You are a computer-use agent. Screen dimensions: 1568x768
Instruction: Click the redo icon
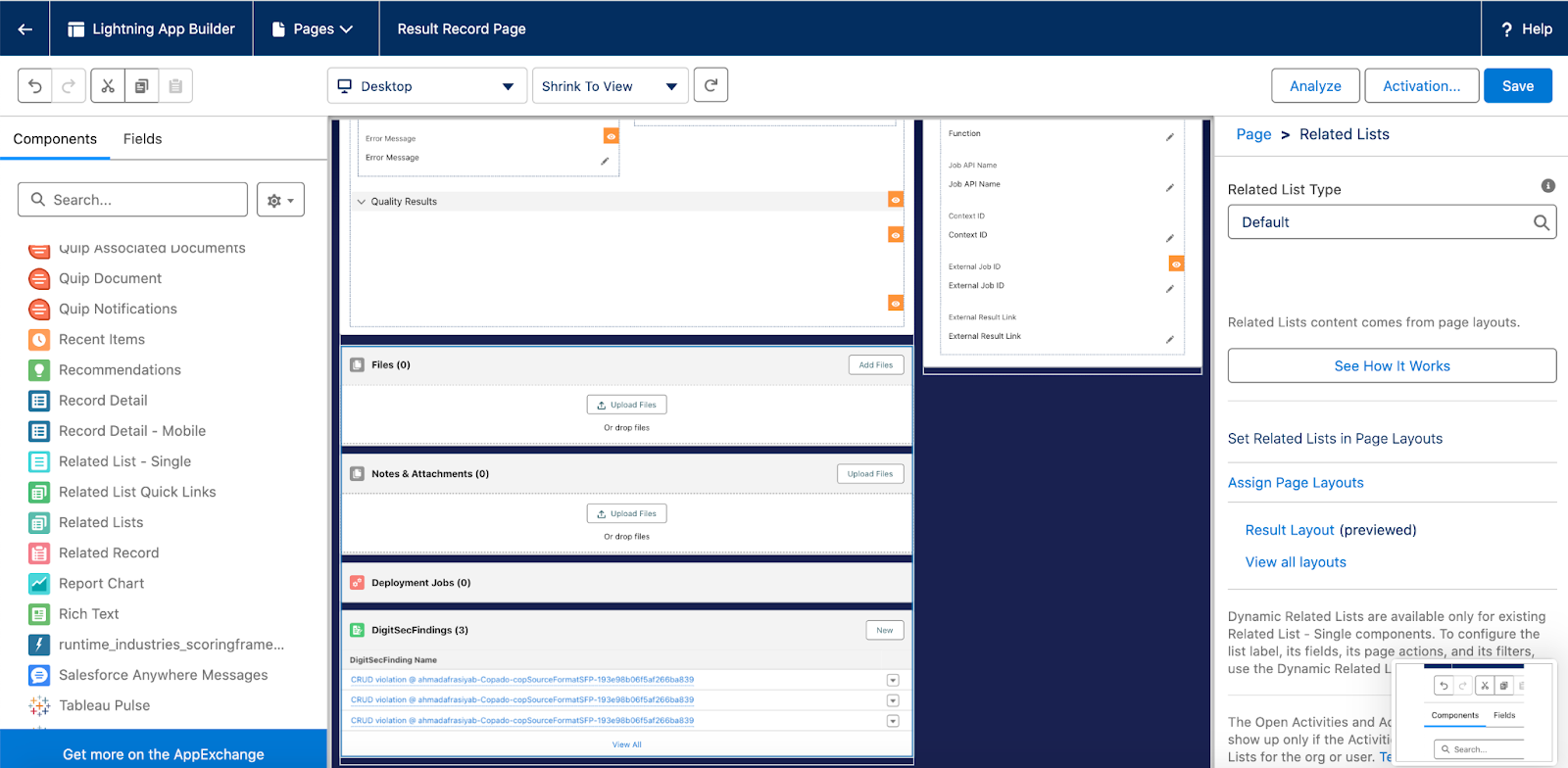(69, 86)
